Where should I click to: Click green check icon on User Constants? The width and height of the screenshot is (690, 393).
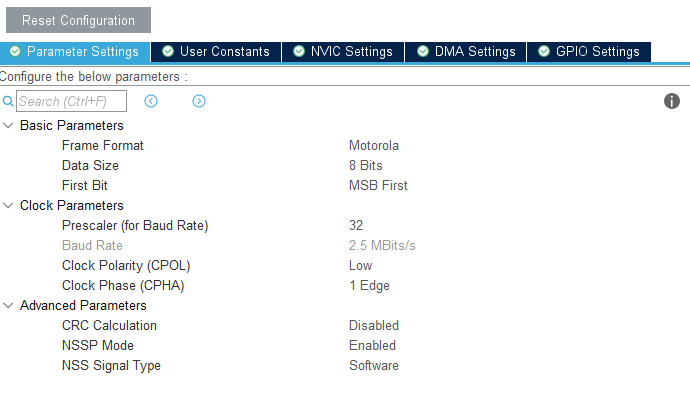168,51
